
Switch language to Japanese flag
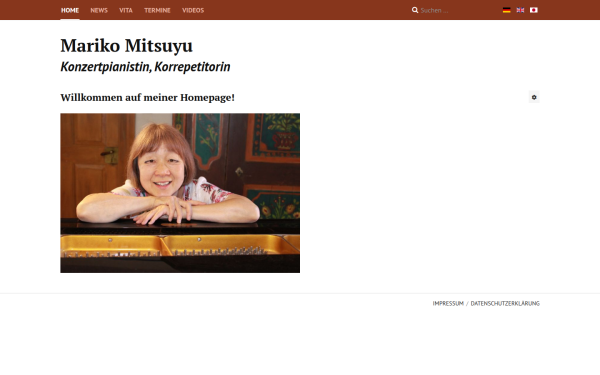coord(534,10)
